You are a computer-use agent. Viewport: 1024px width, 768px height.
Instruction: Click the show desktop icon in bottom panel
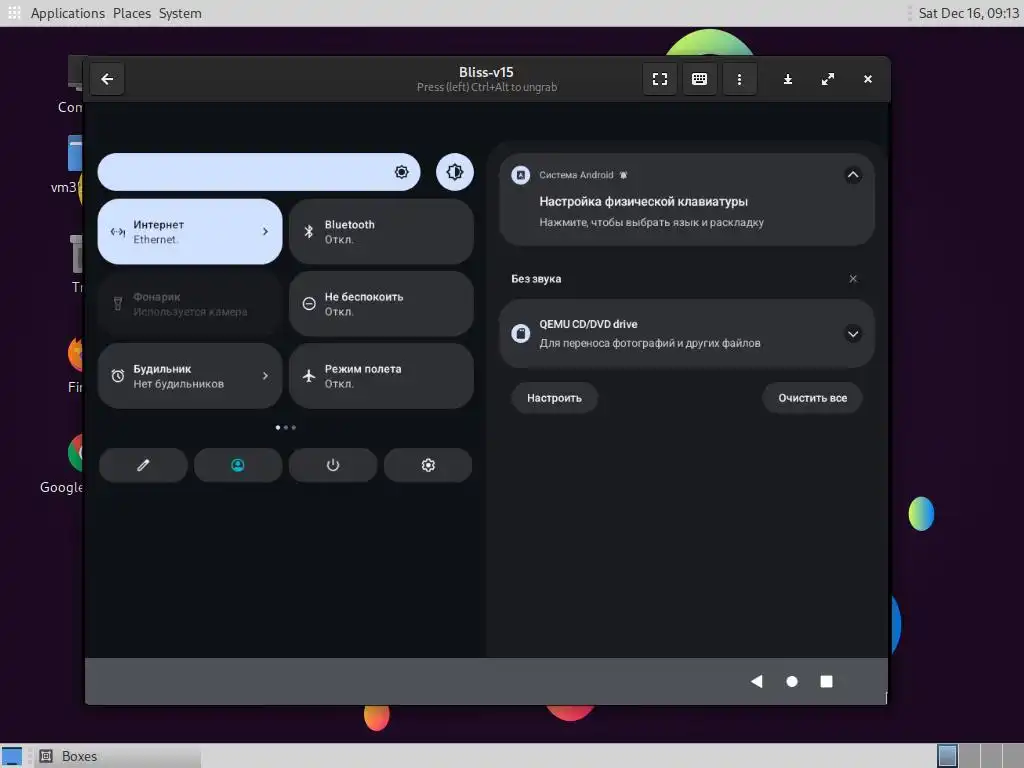12,756
